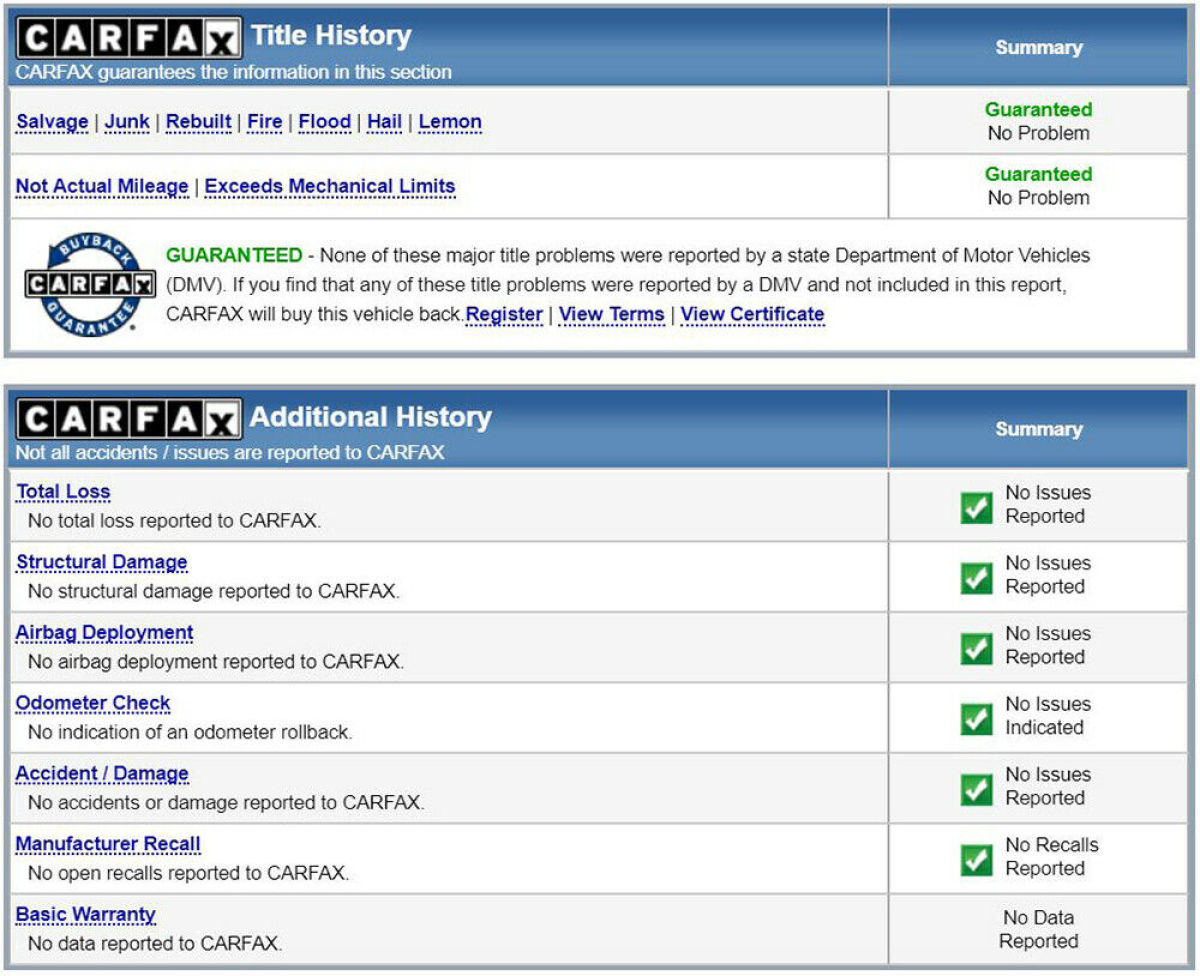The image size is (1200, 976).
Task: Click 'No structural damage reported to CARFAX.'
Action: pyautogui.click(x=214, y=591)
